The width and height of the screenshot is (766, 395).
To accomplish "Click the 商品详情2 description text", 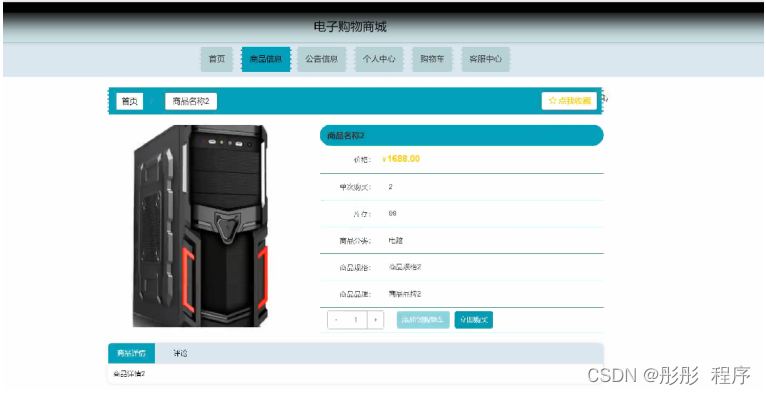I will (129, 374).
